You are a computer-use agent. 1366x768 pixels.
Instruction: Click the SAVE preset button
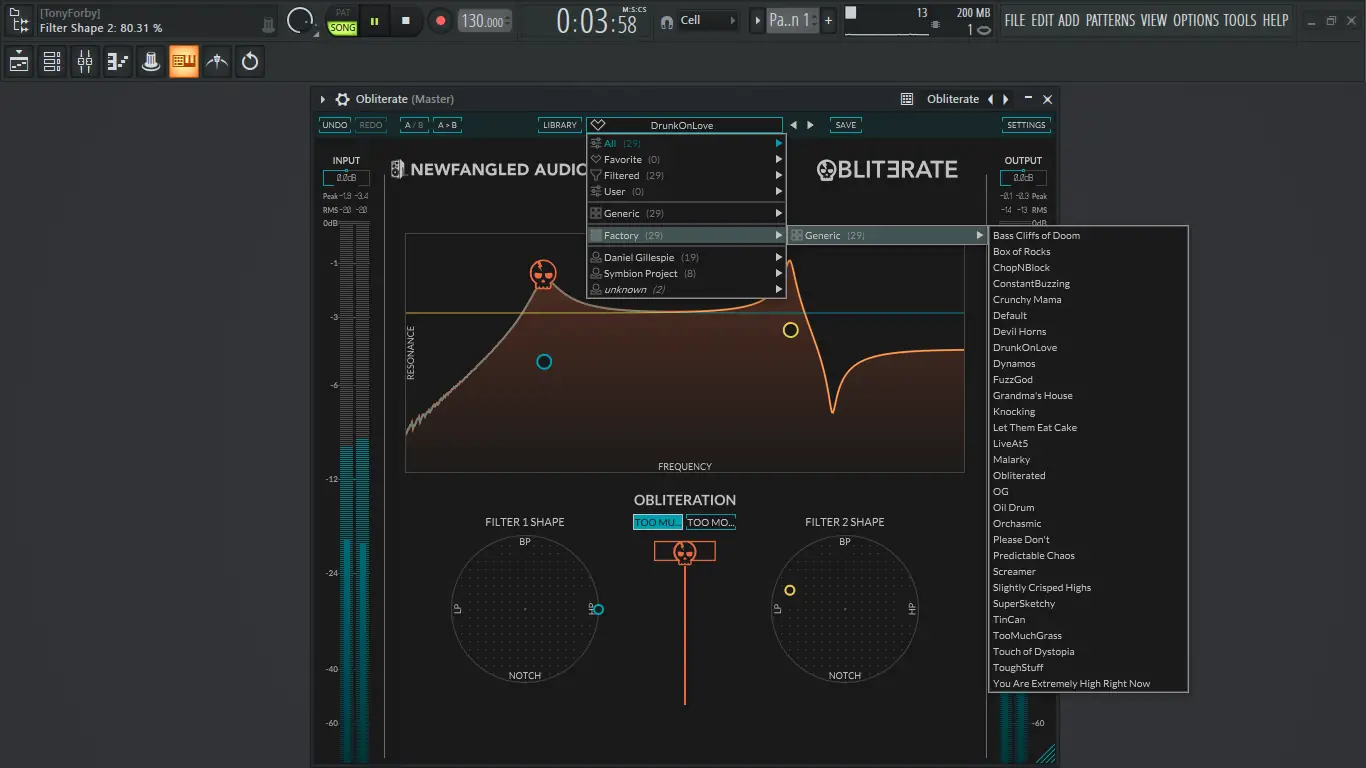(846, 125)
